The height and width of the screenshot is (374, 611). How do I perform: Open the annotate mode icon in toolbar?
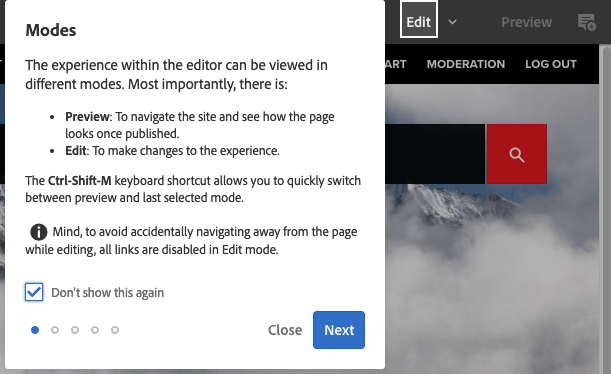(586, 22)
